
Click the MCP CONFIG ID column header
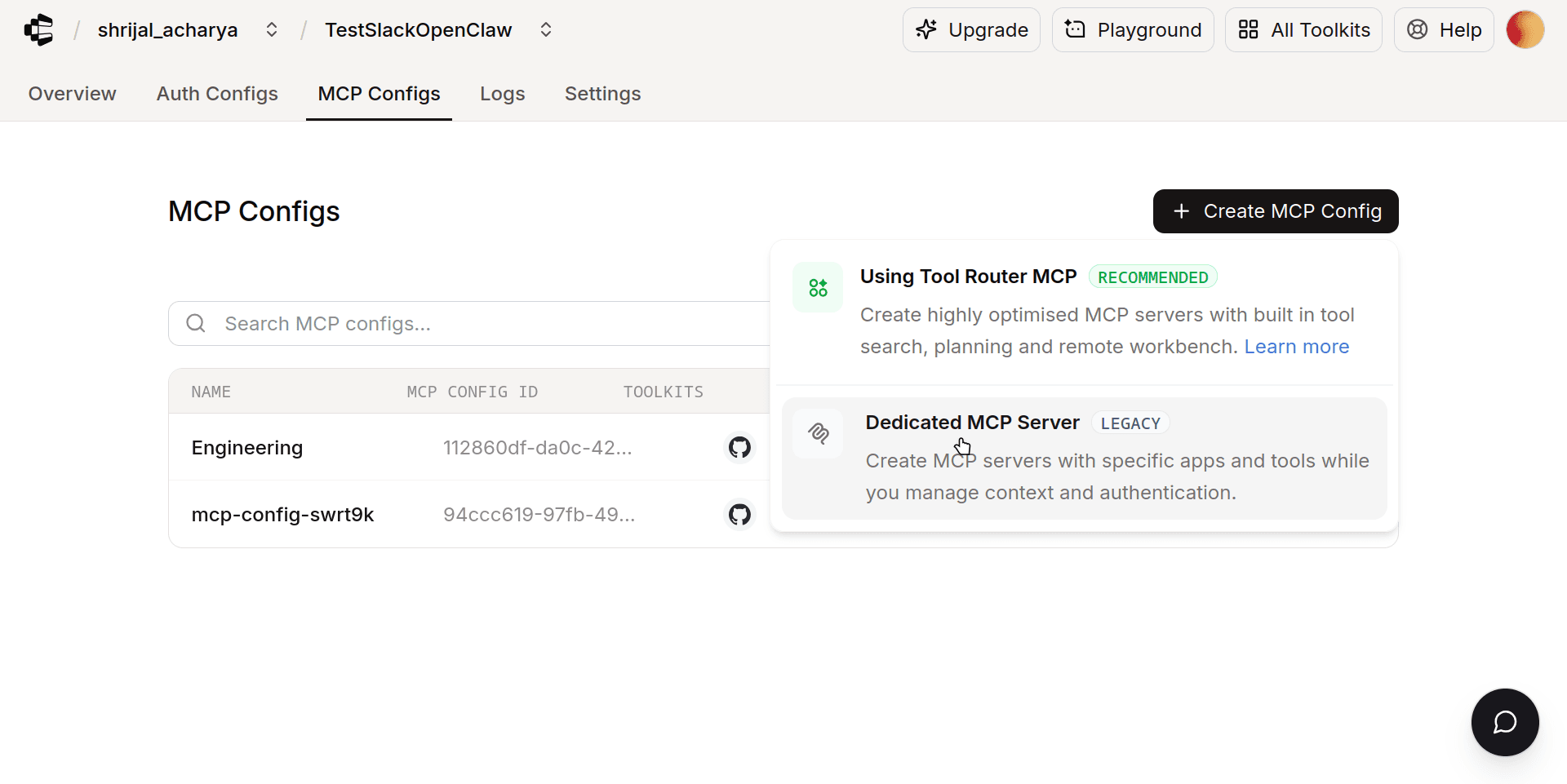(473, 392)
